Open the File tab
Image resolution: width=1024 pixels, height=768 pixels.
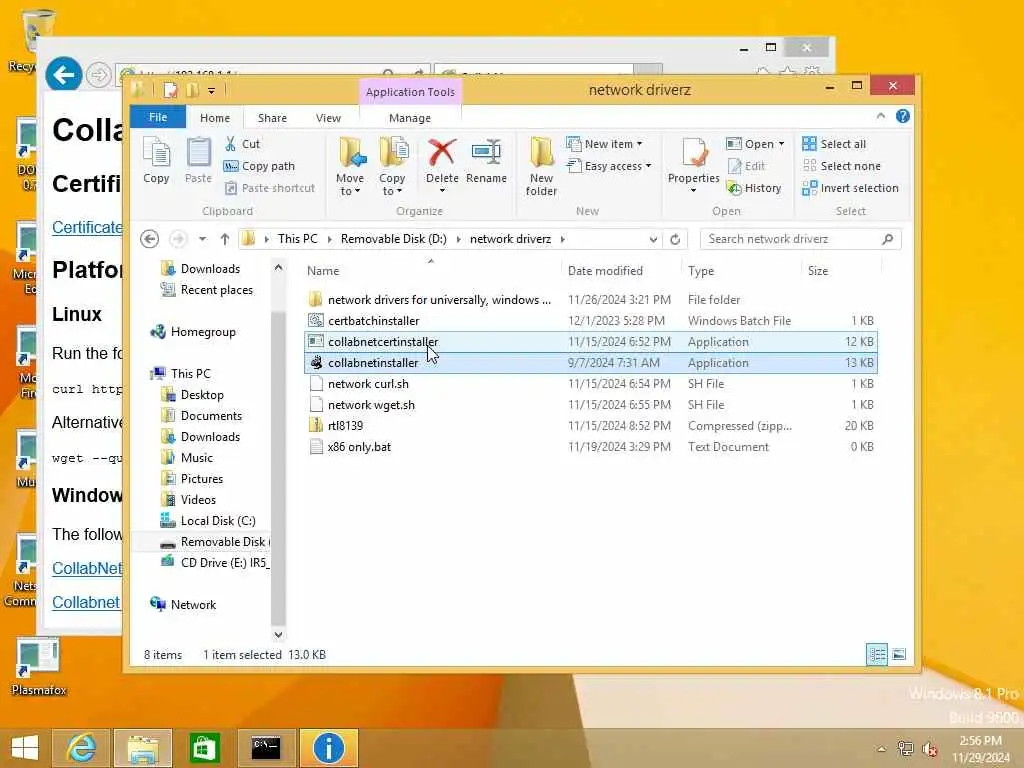click(x=158, y=117)
